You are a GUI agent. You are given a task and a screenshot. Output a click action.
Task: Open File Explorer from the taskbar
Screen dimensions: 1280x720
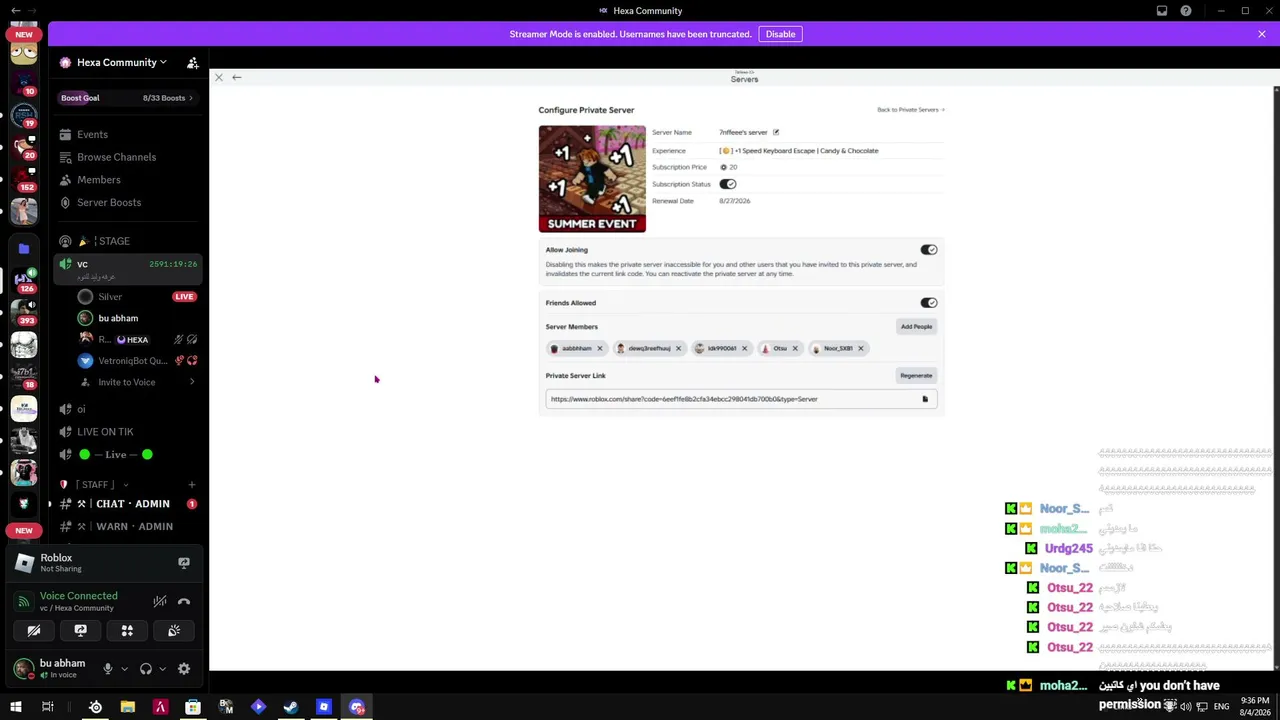128,707
